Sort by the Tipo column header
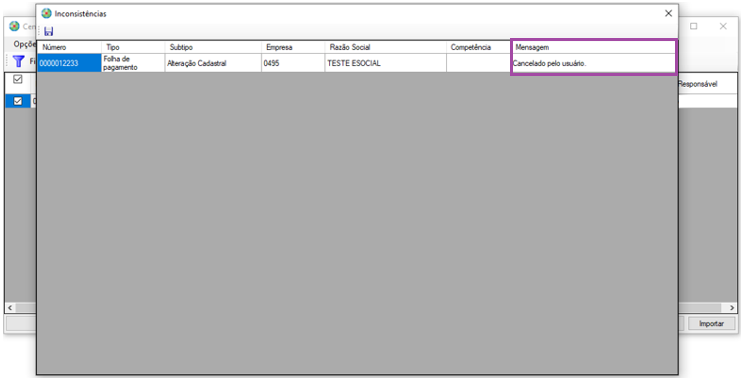 coord(133,47)
